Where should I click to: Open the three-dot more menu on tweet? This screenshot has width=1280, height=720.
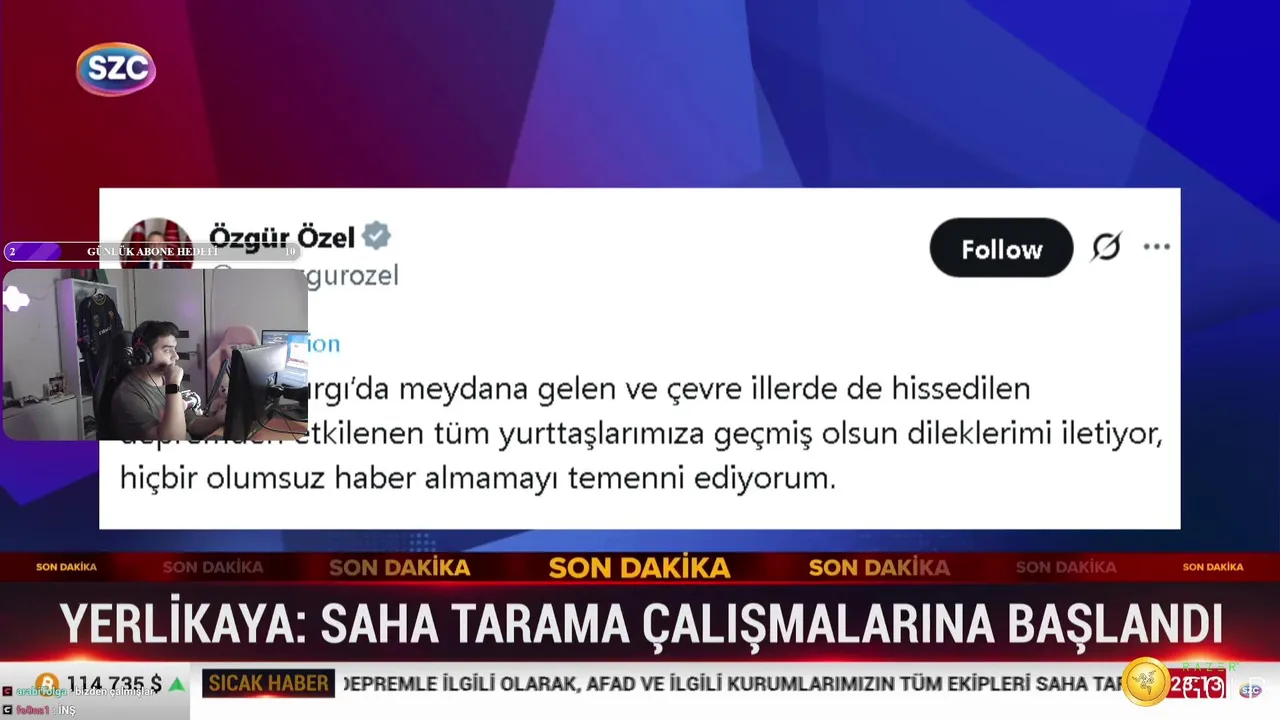click(x=1156, y=247)
